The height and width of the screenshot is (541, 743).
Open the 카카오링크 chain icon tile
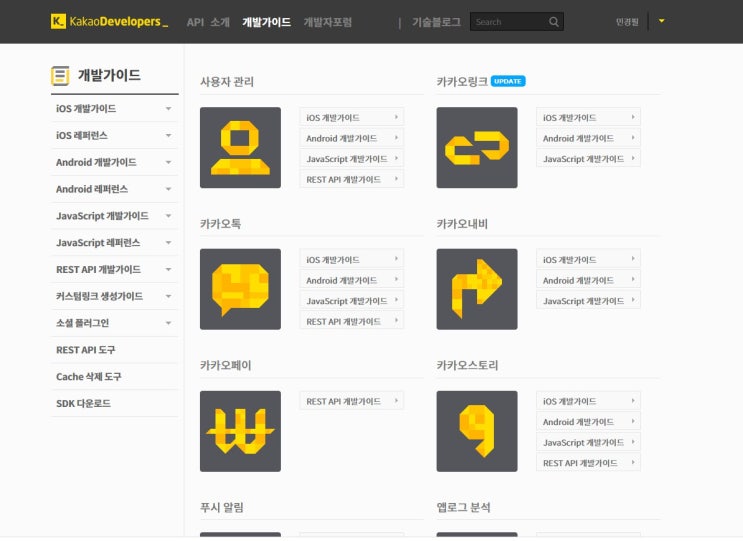click(477, 147)
